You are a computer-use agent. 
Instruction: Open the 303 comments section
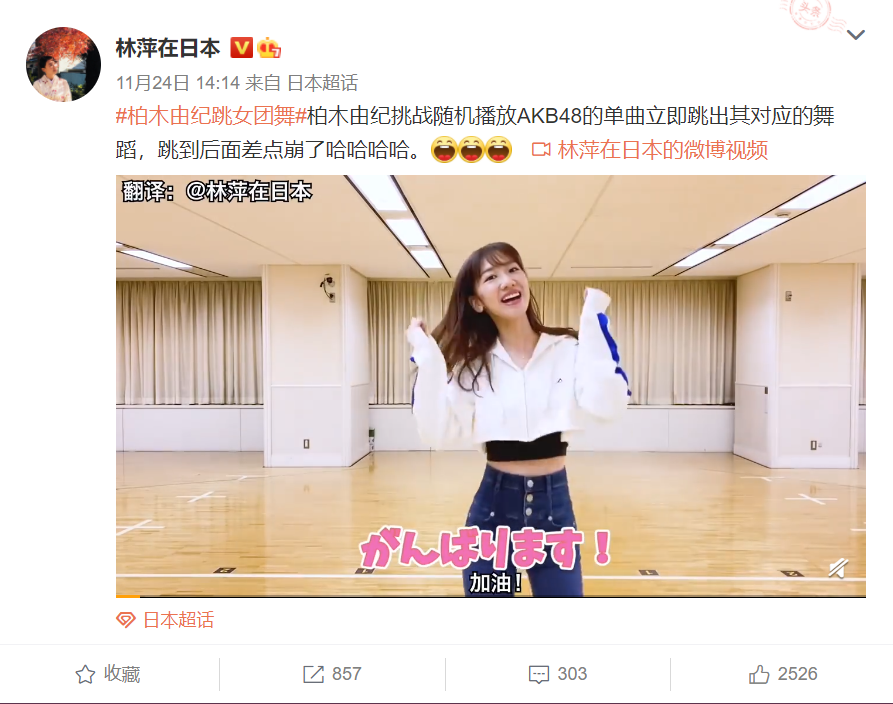pyautogui.click(x=558, y=674)
